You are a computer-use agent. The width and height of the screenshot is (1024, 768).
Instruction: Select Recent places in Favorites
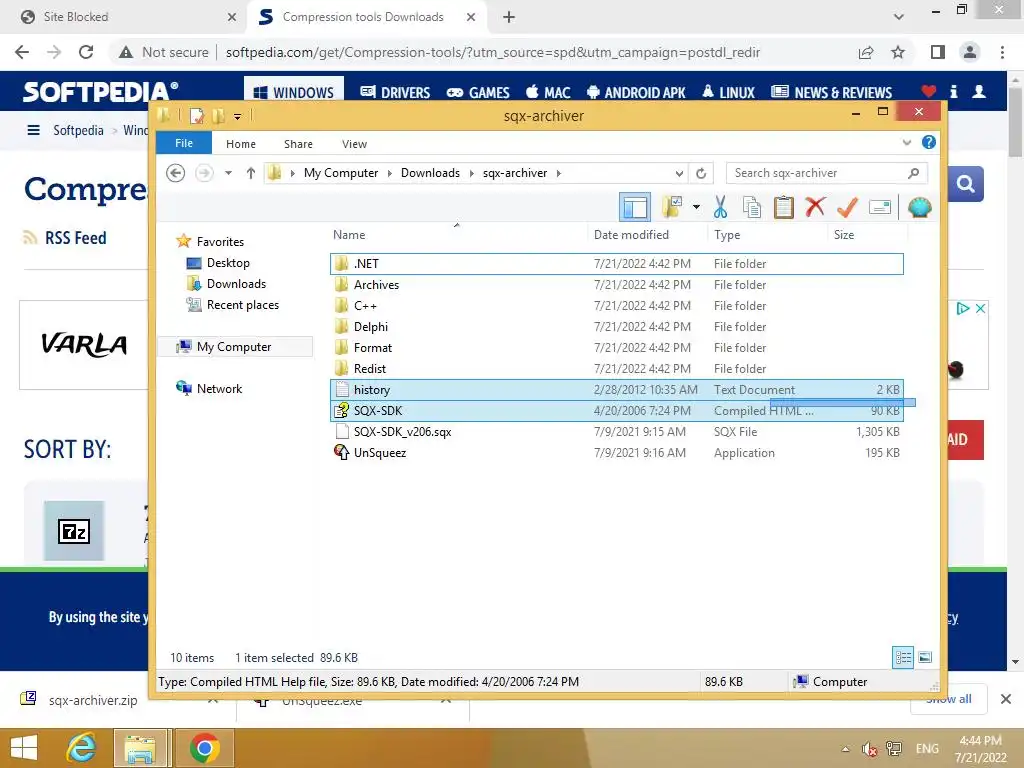(x=242, y=304)
